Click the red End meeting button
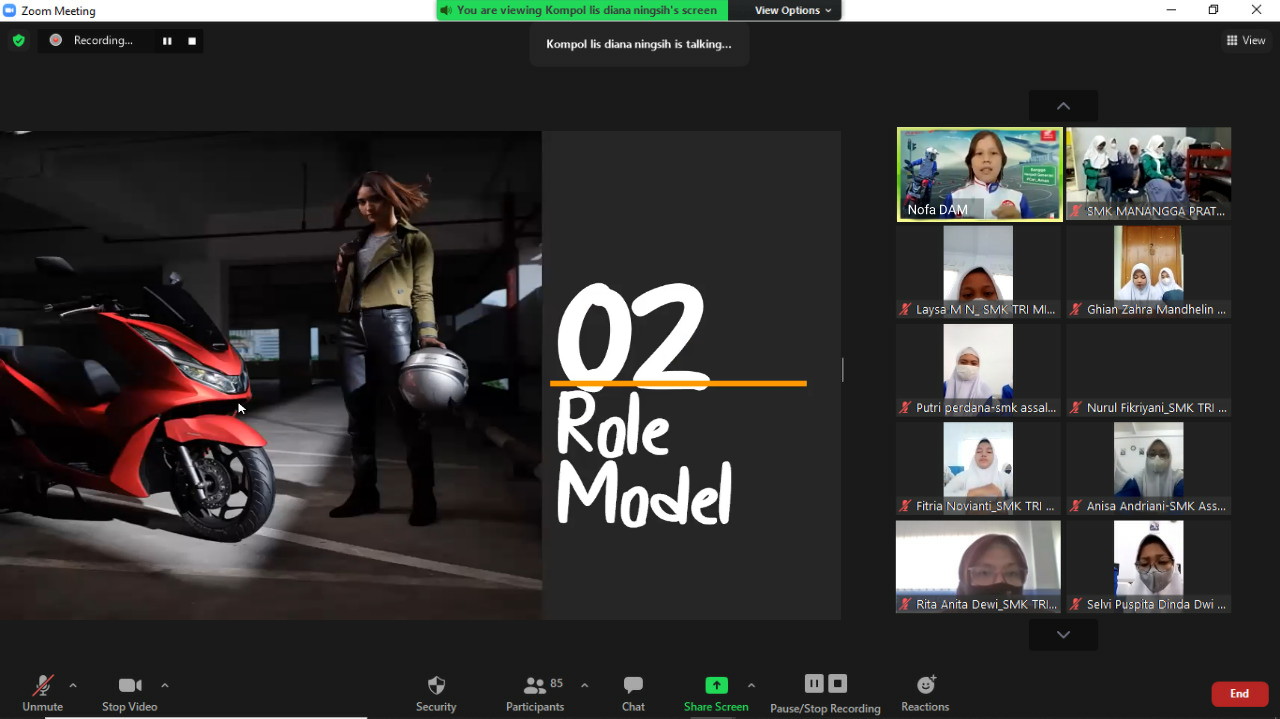The height and width of the screenshot is (719, 1280). coord(1239,694)
